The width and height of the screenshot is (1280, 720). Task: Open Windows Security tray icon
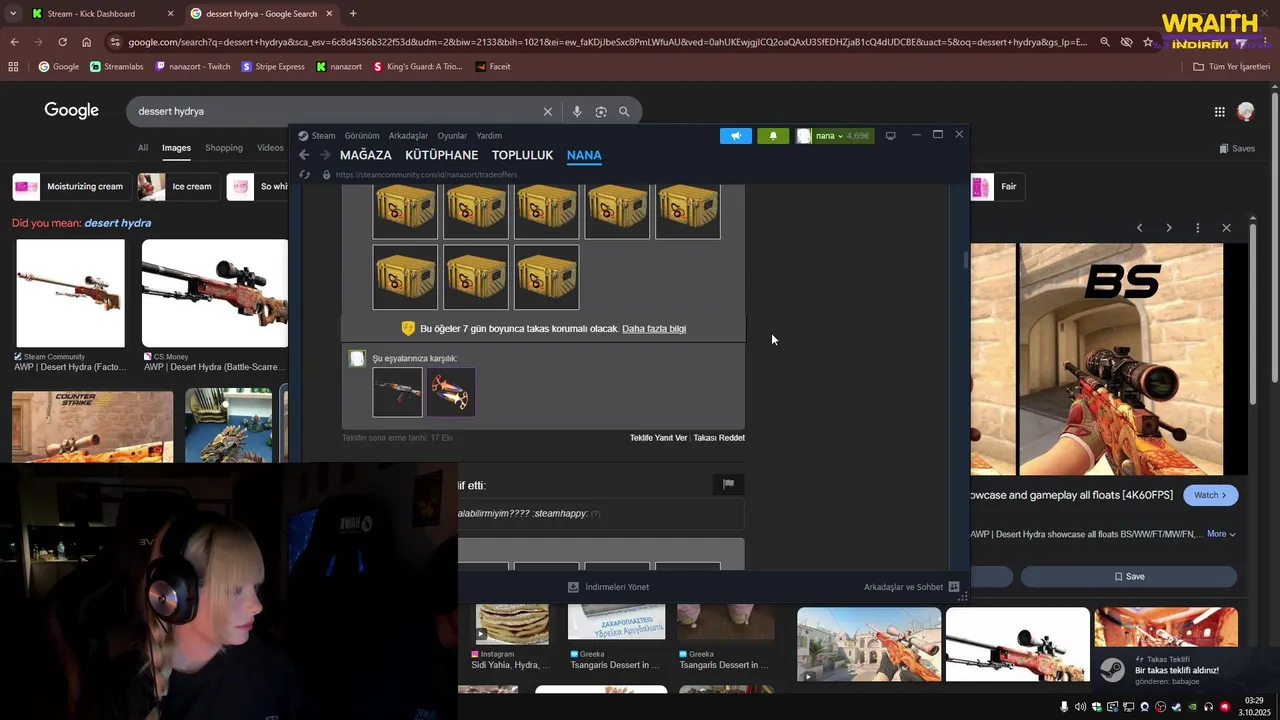click(1097, 707)
